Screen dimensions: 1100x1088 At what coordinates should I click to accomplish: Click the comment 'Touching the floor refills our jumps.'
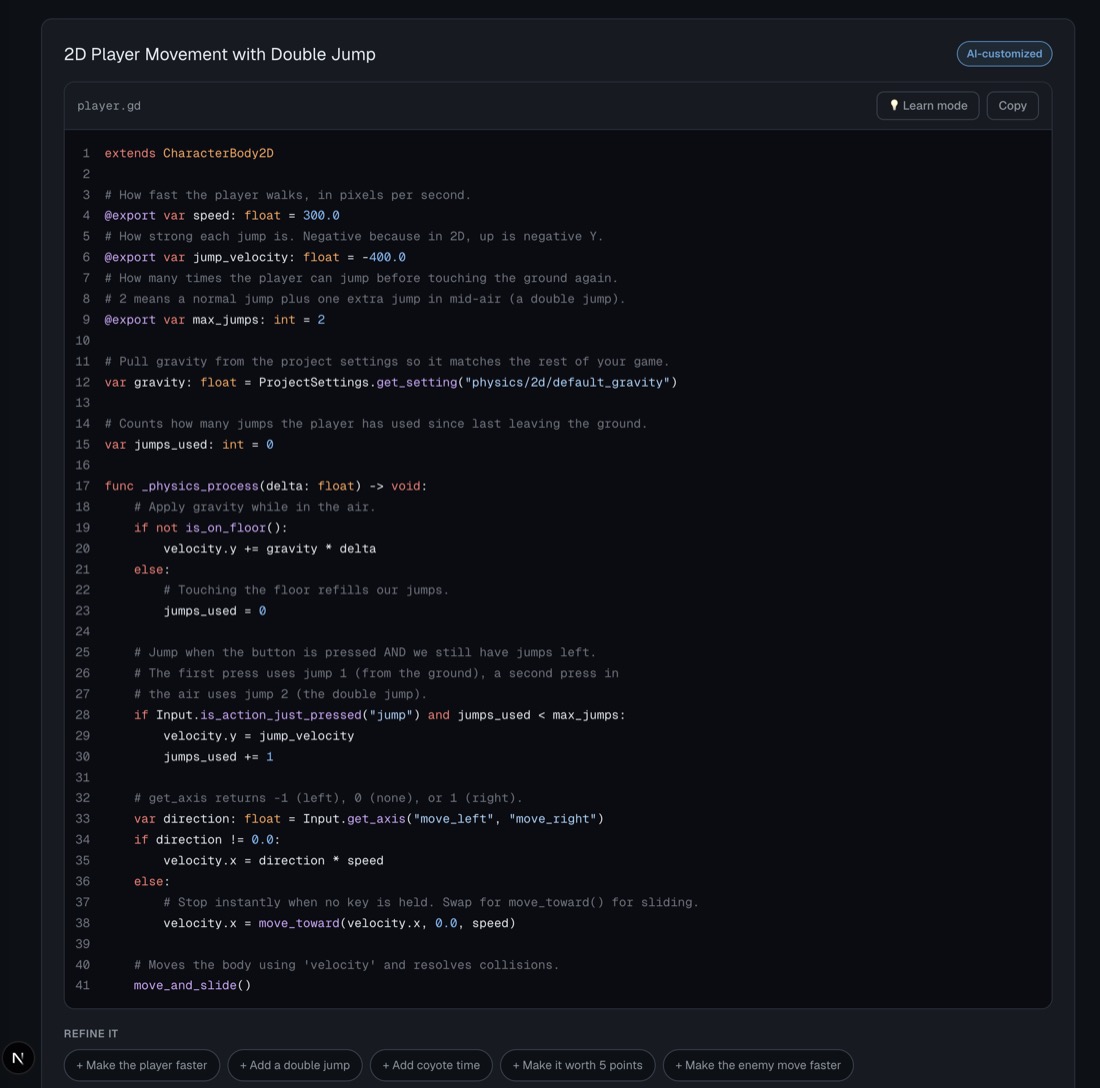point(306,590)
